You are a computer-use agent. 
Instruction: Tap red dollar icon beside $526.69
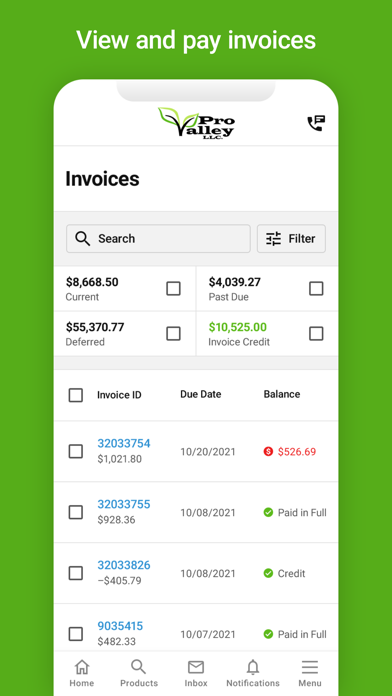[x=268, y=451]
